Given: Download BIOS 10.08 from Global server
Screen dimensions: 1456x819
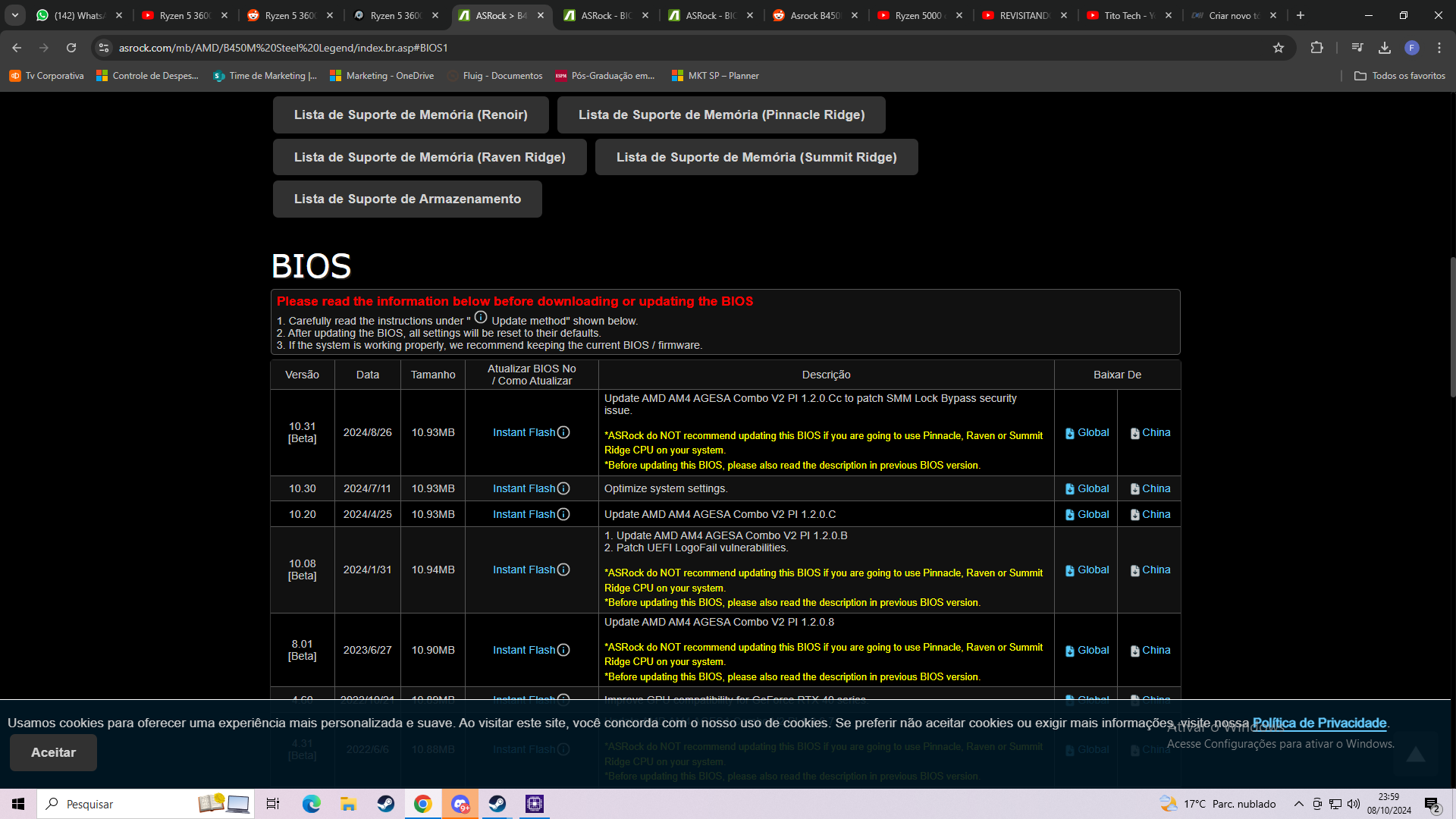Looking at the screenshot, I should click(1087, 570).
